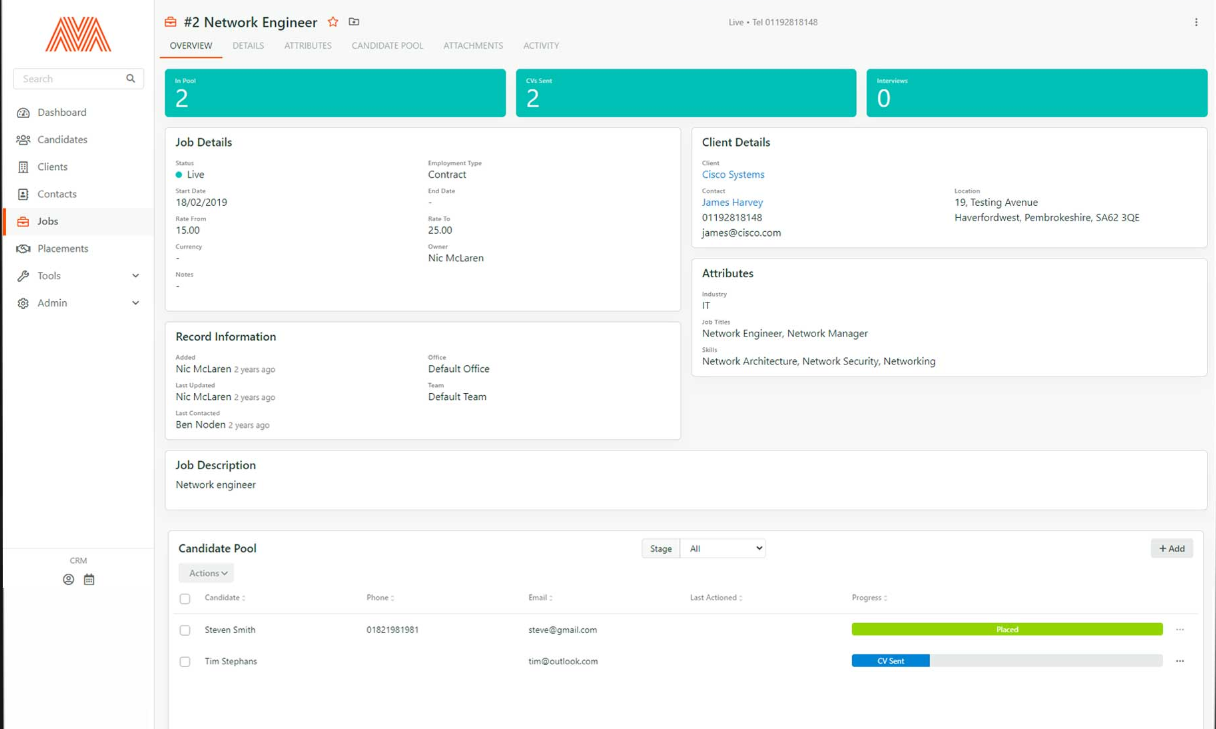Viewport: 1216px width, 729px height.
Task: Open the calendar icon under CRM
Action: pos(89,579)
